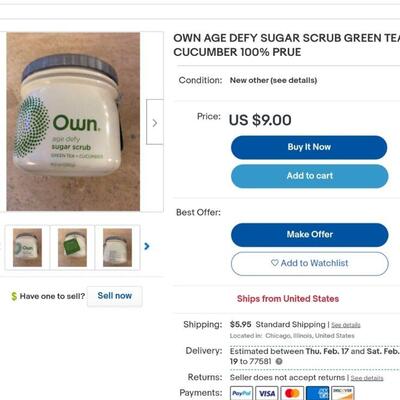Select the Visa card icon
This screenshot has height=400, width=400.
click(x=267, y=393)
